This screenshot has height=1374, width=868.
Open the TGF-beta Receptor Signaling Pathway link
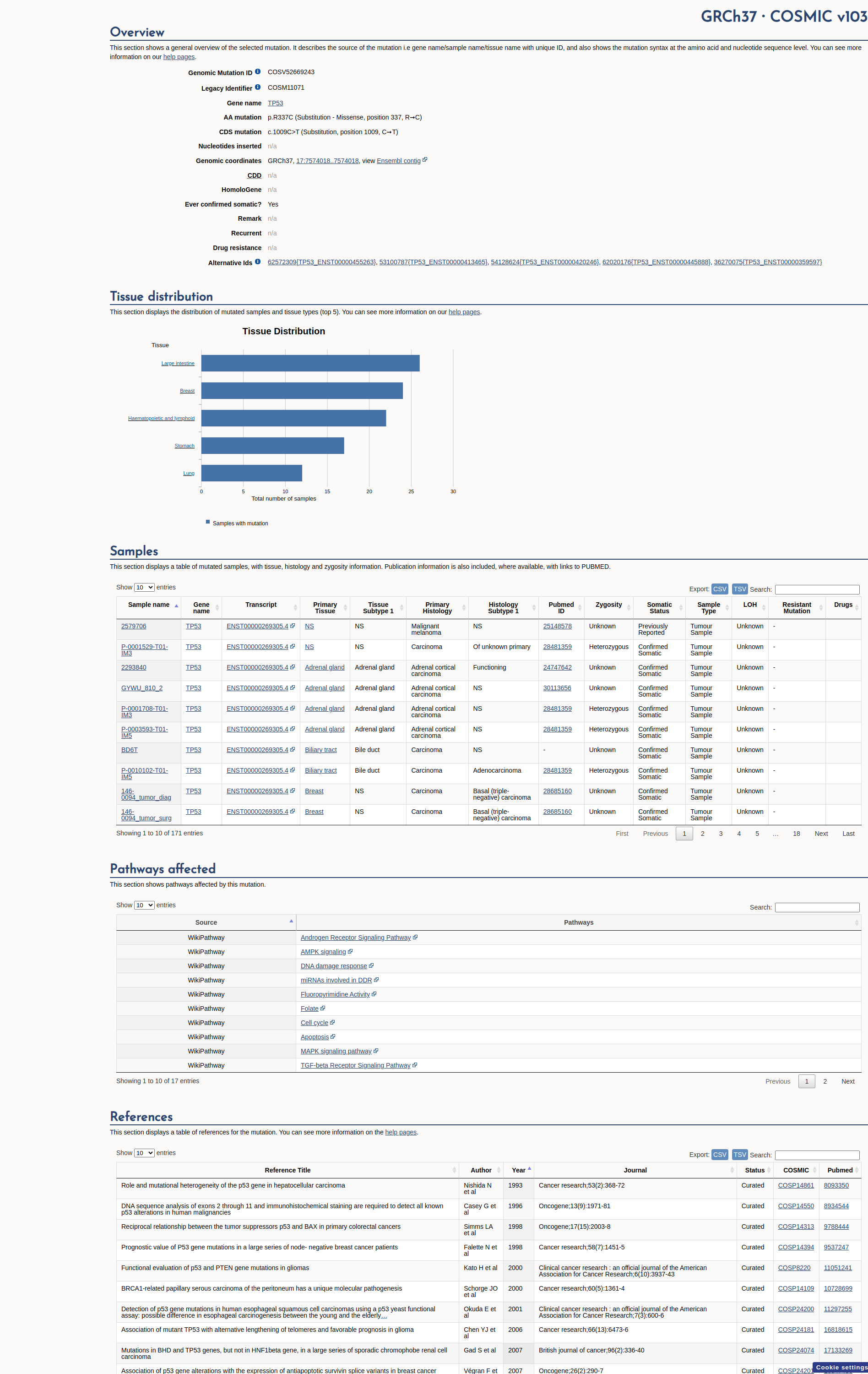355,1065
